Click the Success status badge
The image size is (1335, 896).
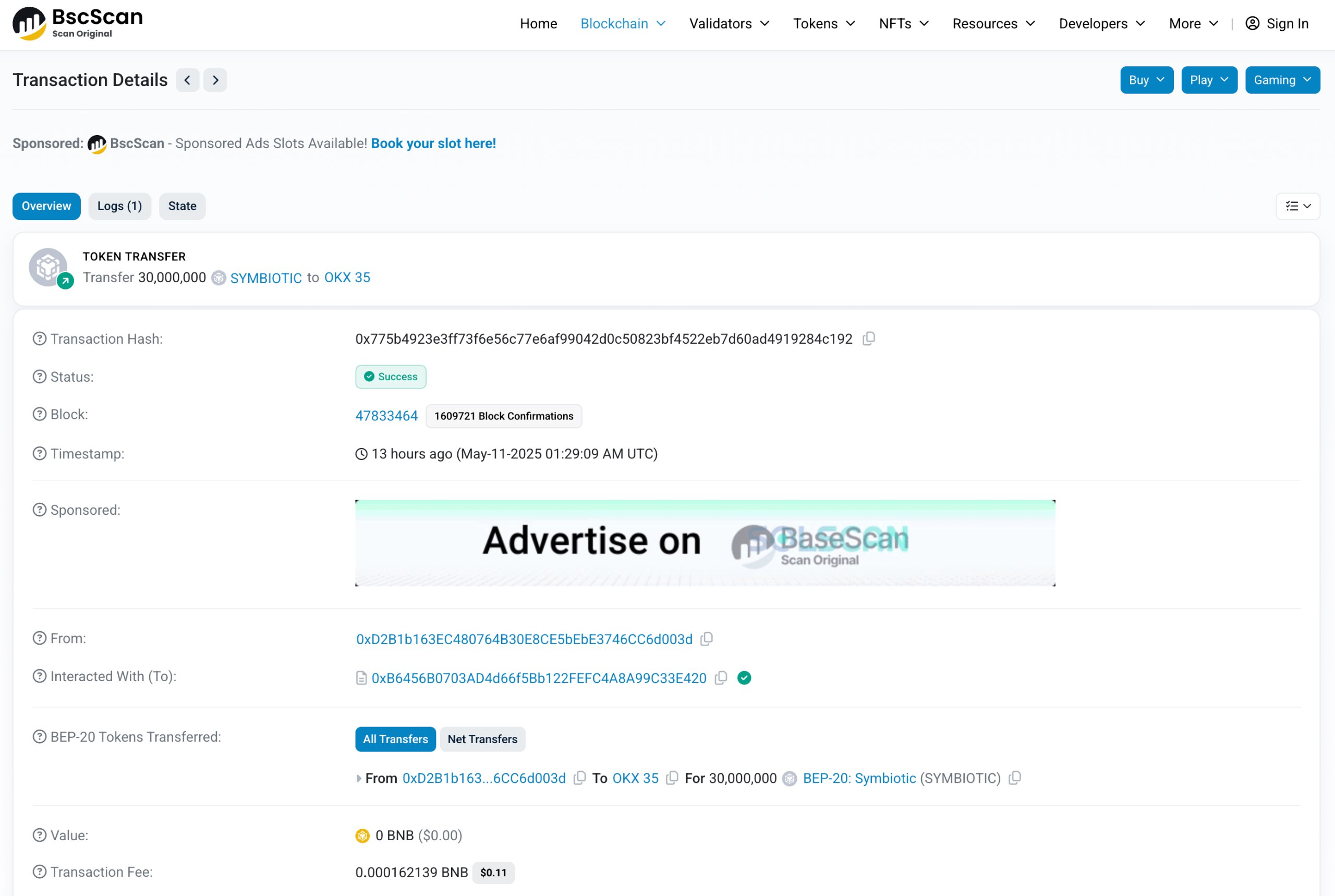391,377
